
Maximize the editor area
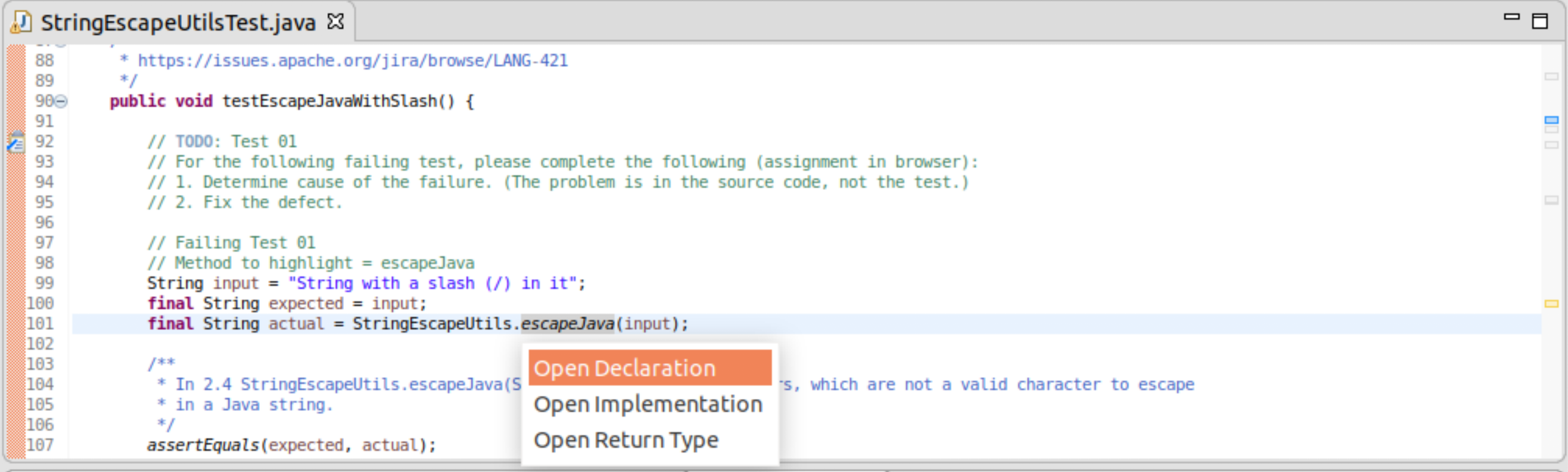(1540, 21)
